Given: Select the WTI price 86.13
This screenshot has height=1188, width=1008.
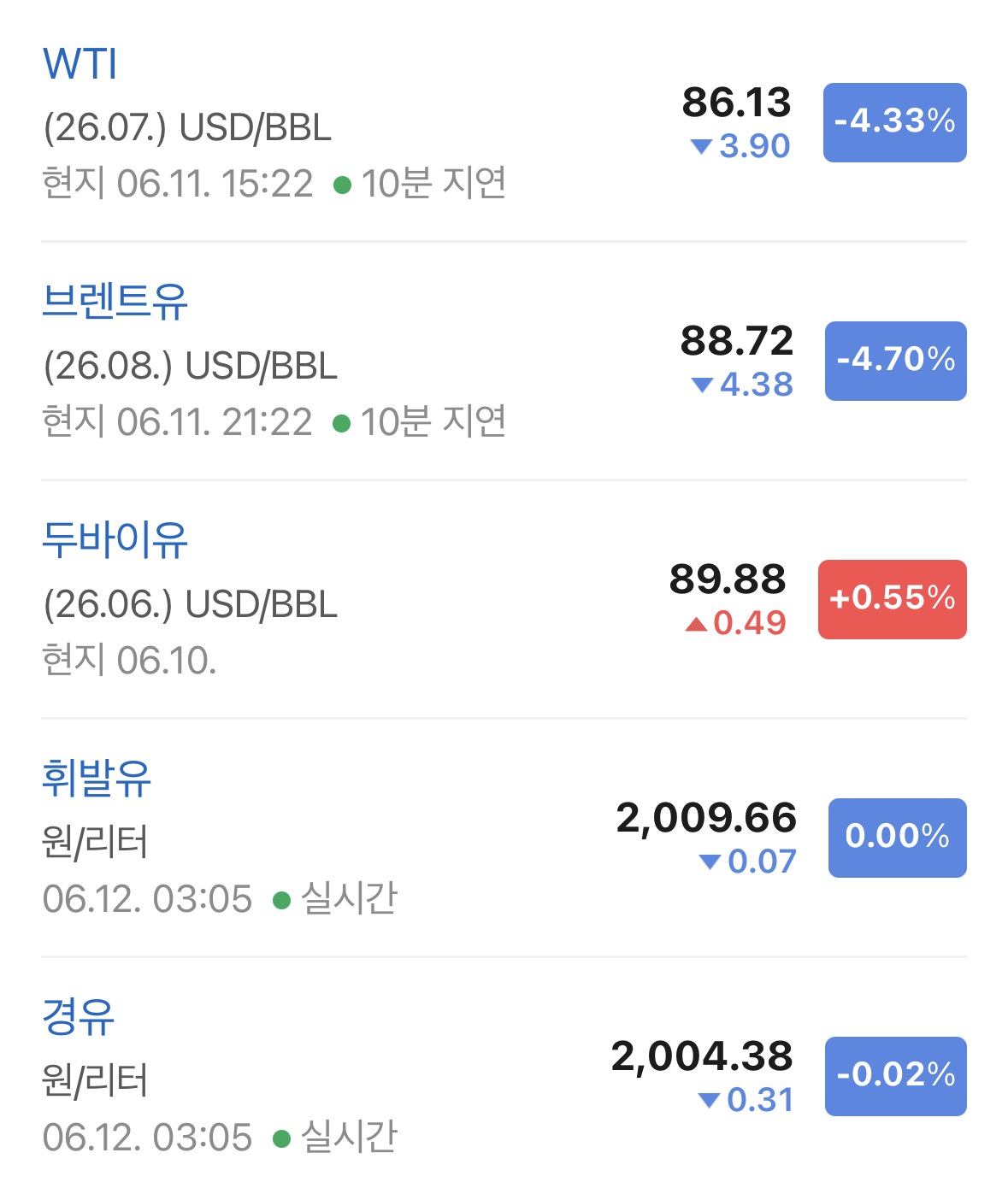Looking at the screenshot, I should [x=736, y=103].
